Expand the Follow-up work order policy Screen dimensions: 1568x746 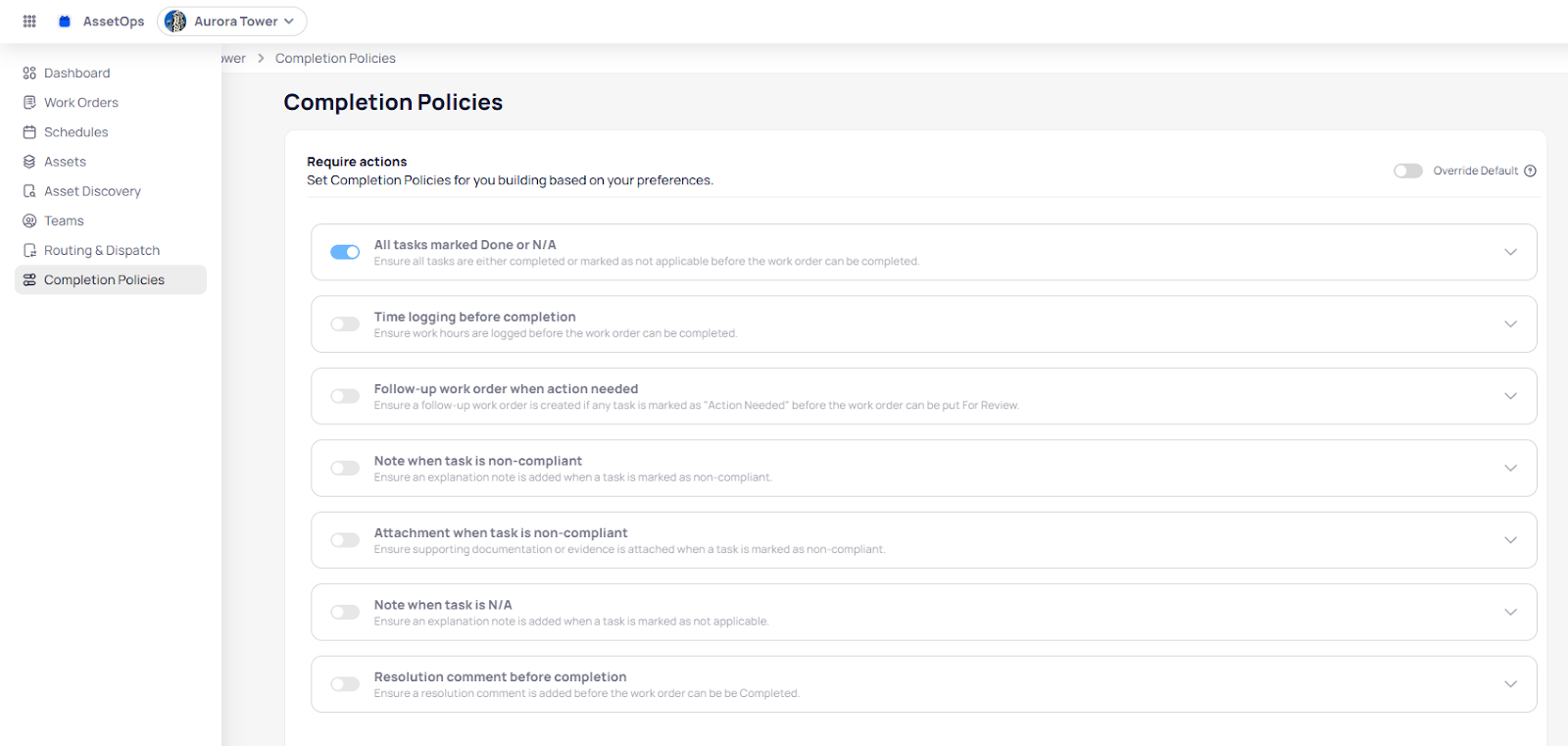[1510, 396]
